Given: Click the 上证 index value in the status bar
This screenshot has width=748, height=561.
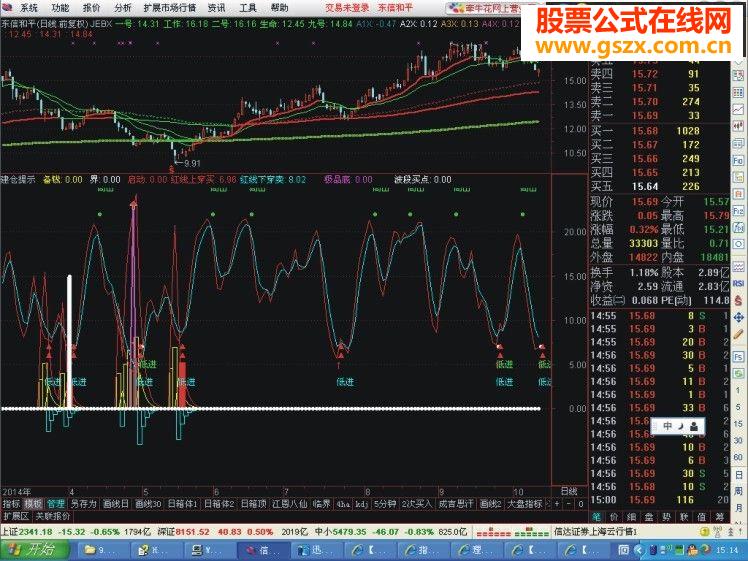Looking at the screenshot, I should pyautogui.click(x=36, y=531).
